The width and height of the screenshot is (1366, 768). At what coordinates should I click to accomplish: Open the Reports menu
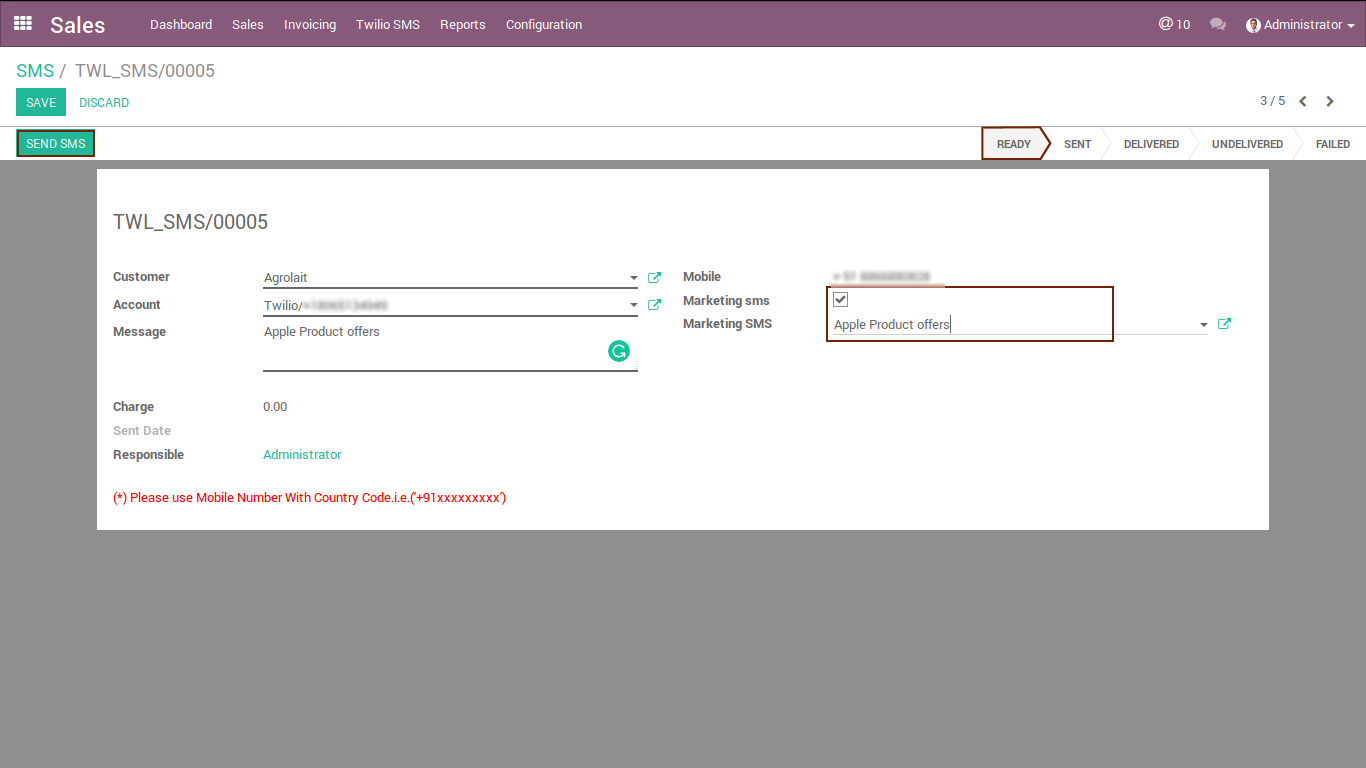click(462, 24)
